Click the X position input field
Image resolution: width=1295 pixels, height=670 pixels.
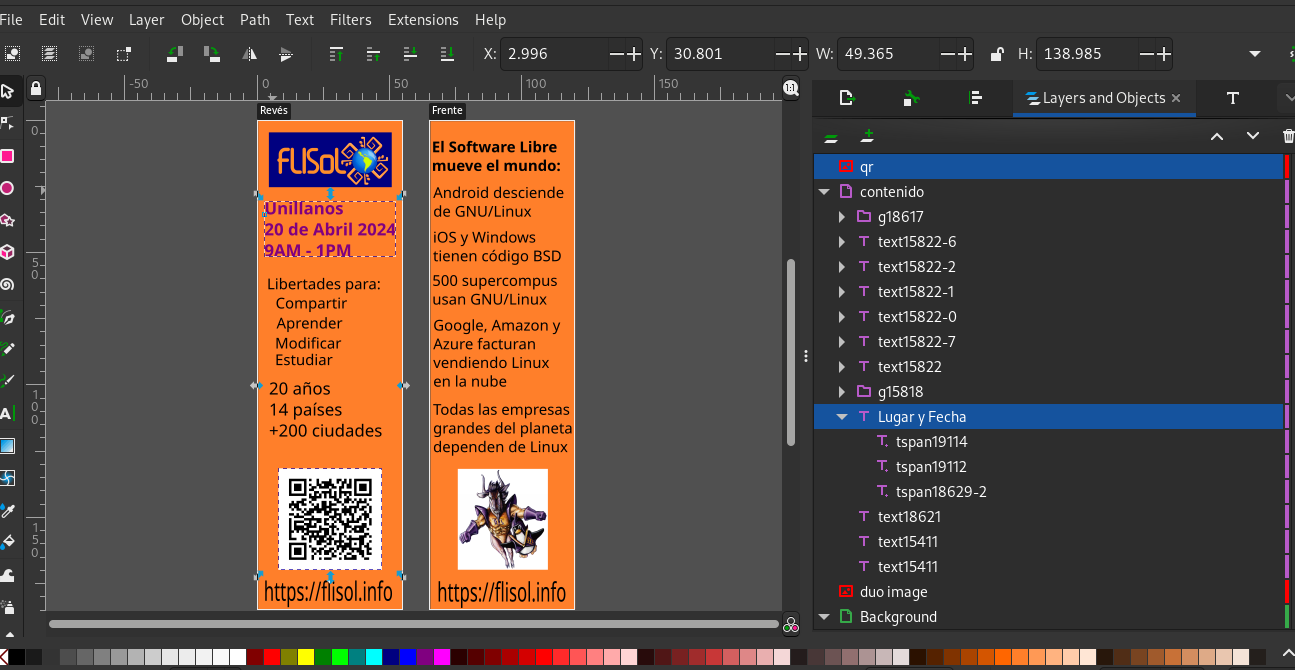(553, 54)
